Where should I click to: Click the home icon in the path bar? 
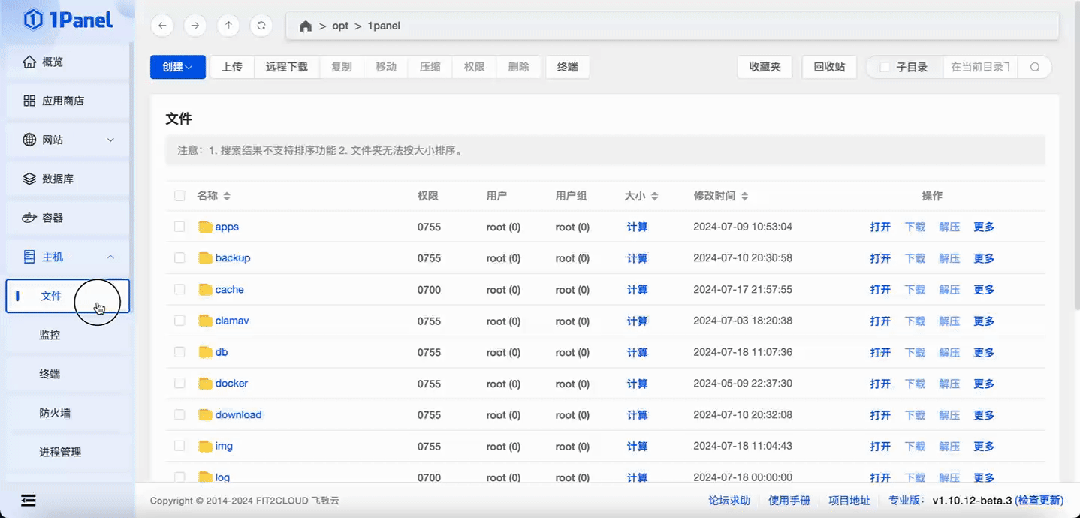(306, 26)
